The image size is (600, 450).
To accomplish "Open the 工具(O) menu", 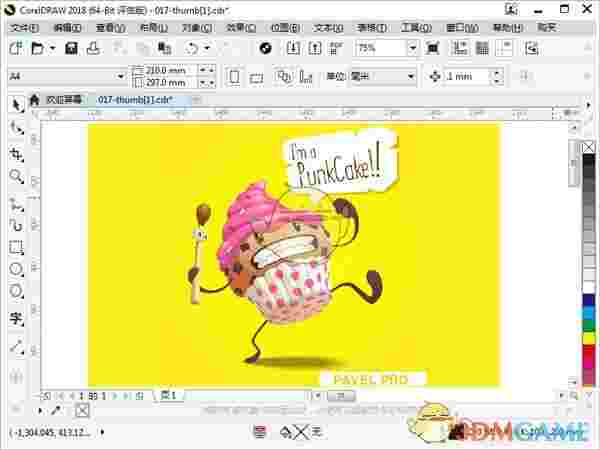I will tap(416, 28).
